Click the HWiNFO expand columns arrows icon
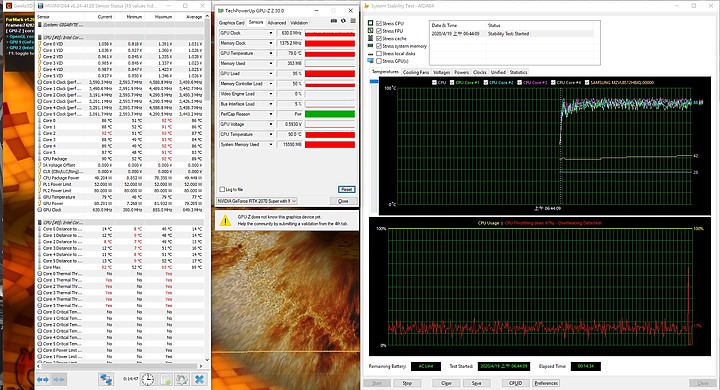The height and width of the screenshot is (390, 720). [x=43, y=379]
